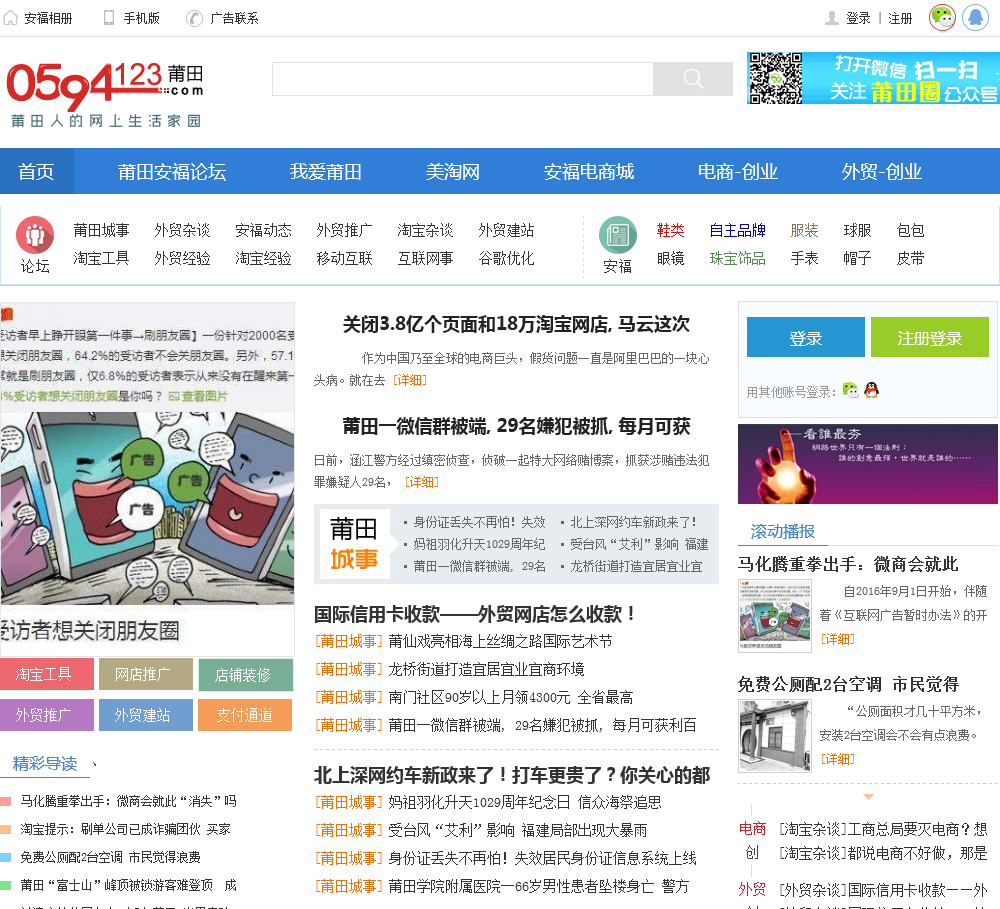Click the 0594123 莆田 site logo
1000x909 pixels.
[x=105, y=94]
